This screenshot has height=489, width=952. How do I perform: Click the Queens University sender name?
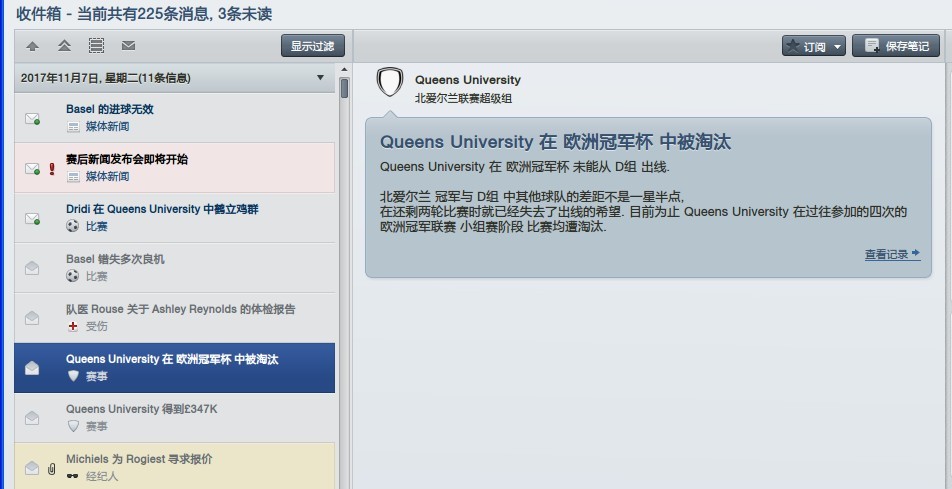[468, 80]
